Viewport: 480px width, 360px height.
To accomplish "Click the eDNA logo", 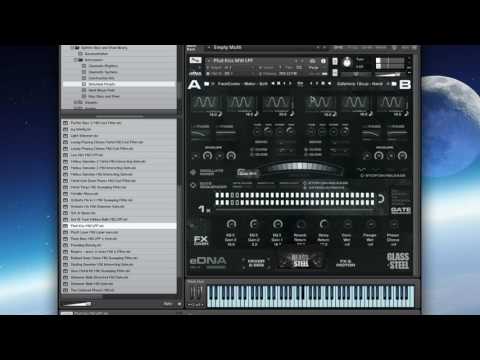I will (208, 260).
